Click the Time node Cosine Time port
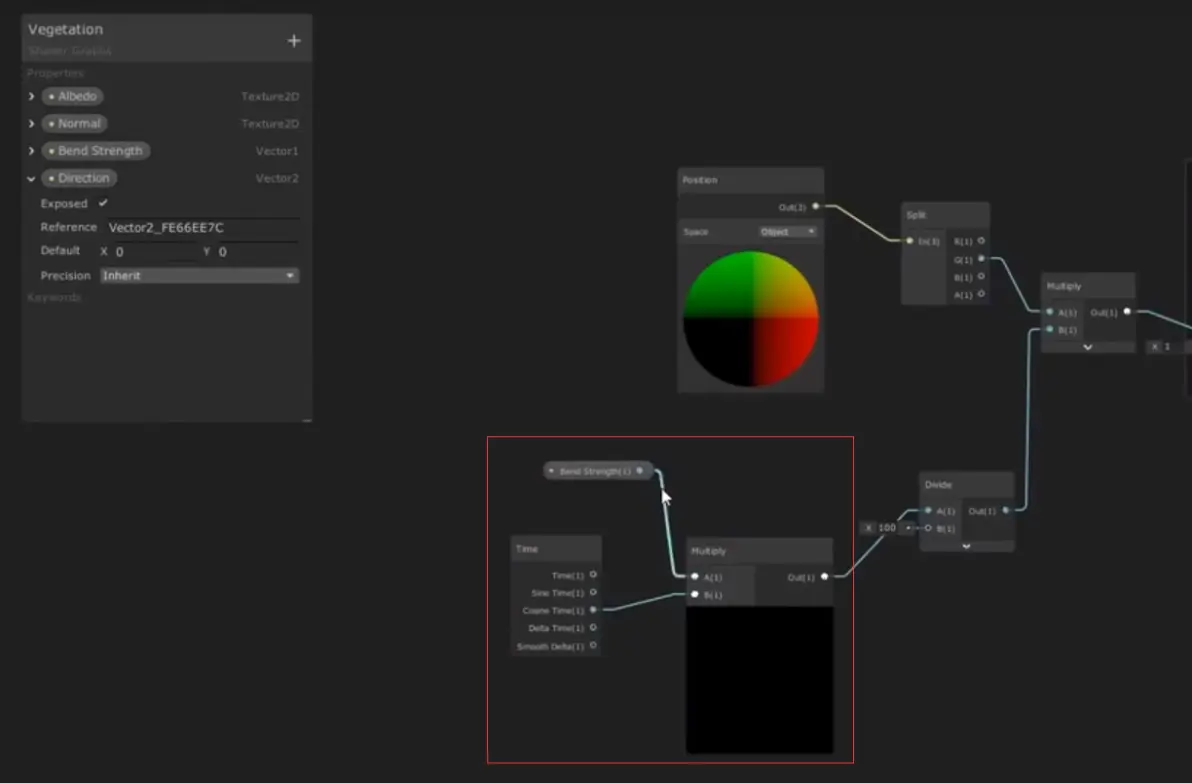The width and height of the screenshot is (1192, 783). click(593, 610)
